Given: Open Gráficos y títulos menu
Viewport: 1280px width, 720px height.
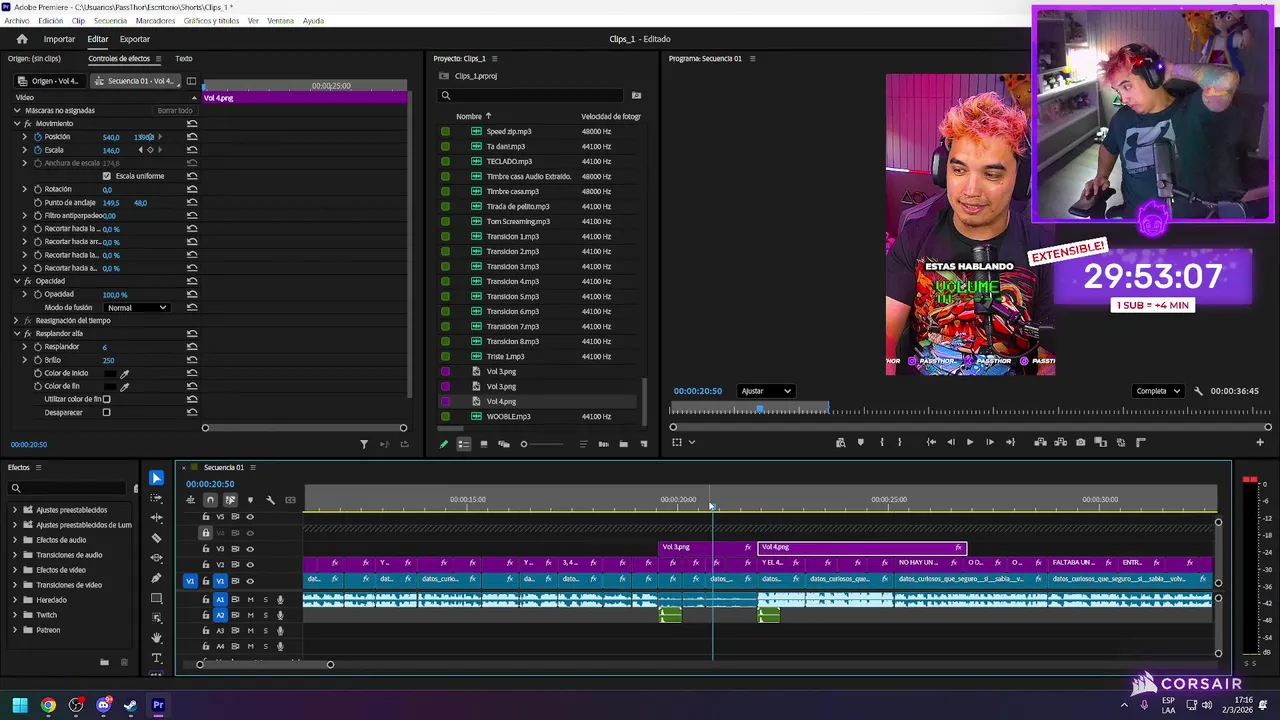Looking at the screenshot, I should click(211, 20).
